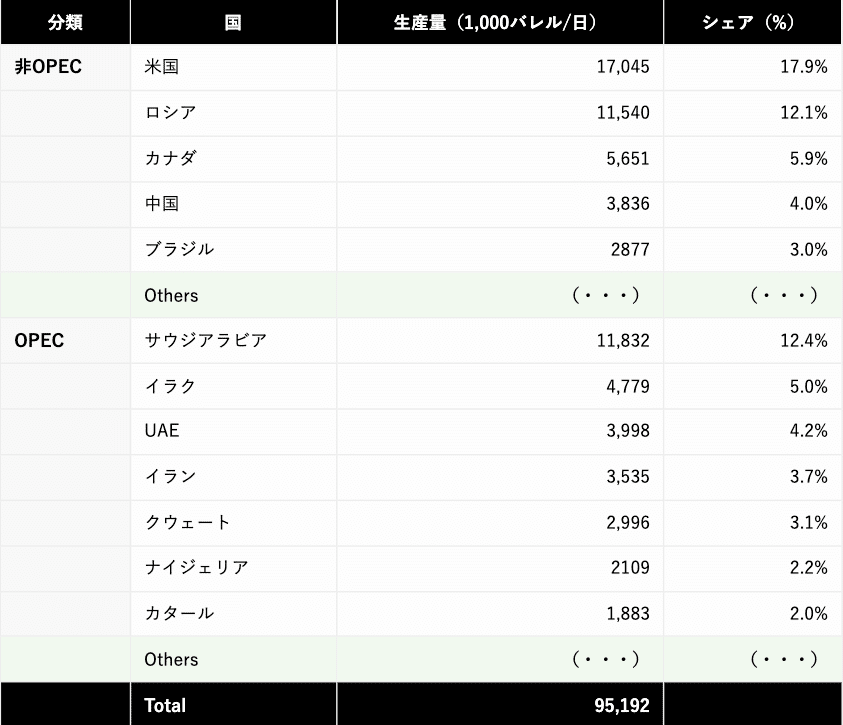Click the カタール country cell

click(x=233, y=613)
